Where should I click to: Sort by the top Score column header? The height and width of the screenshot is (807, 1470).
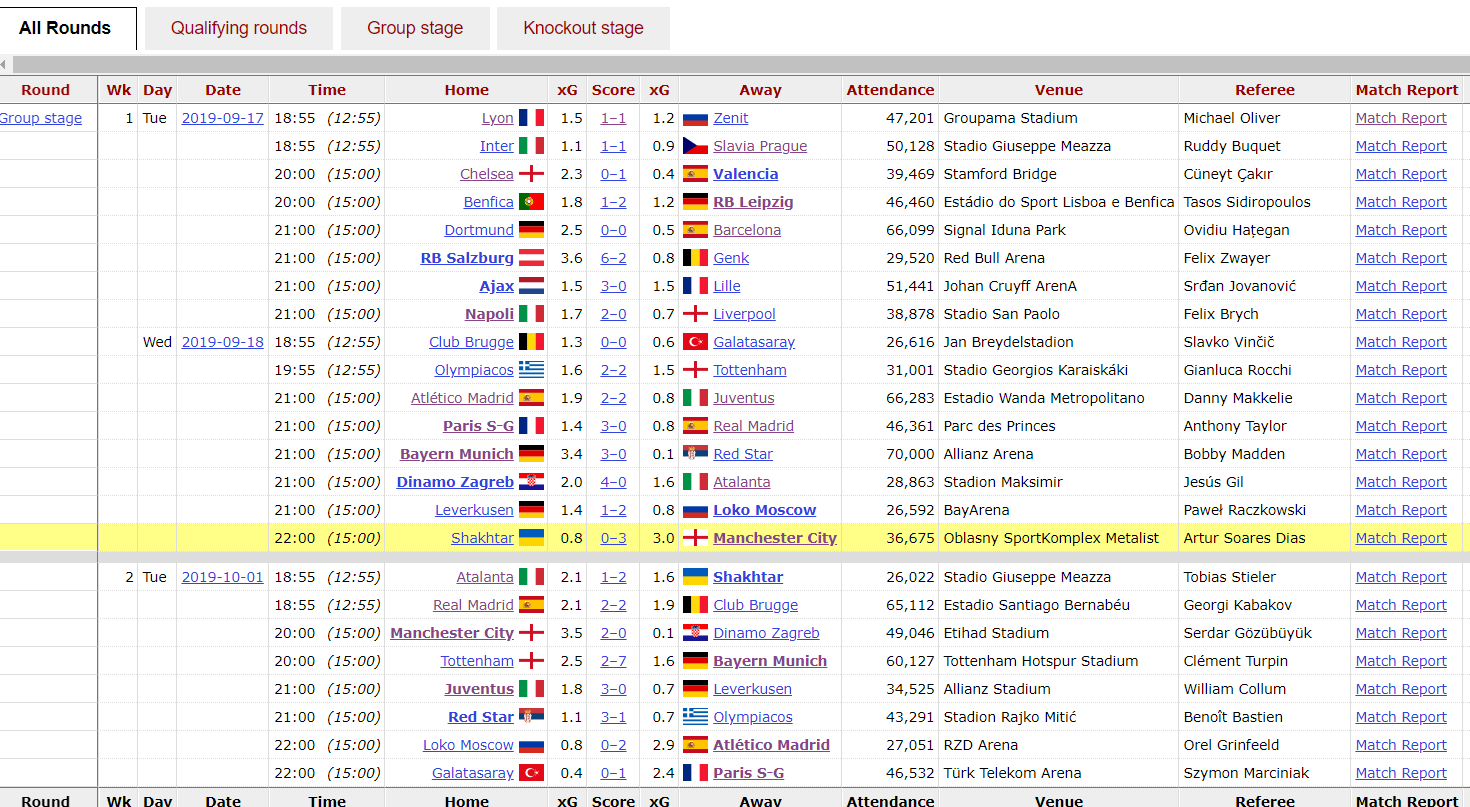click(613, 90)
